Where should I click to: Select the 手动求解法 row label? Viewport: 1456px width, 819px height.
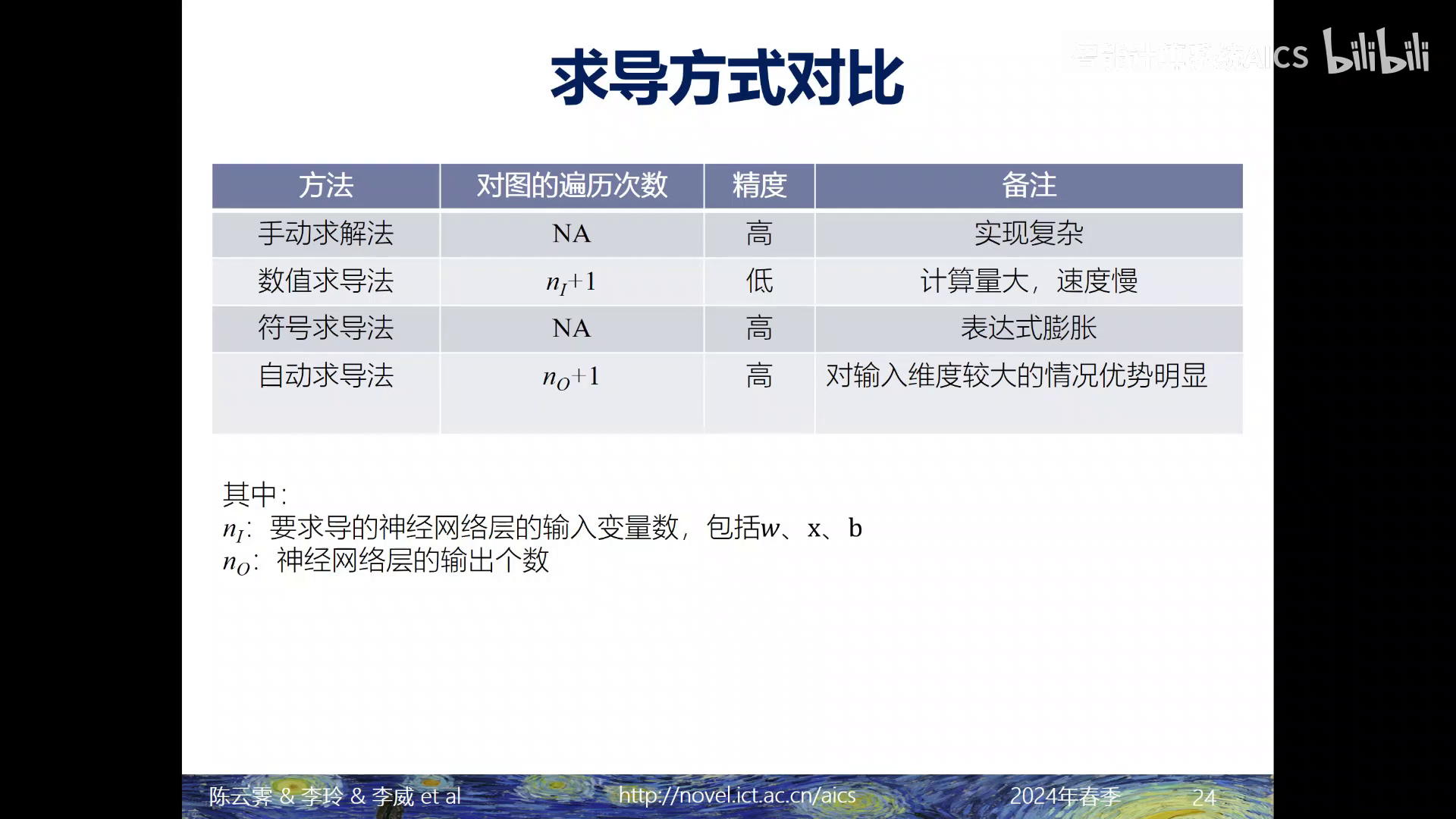[326, 234]
